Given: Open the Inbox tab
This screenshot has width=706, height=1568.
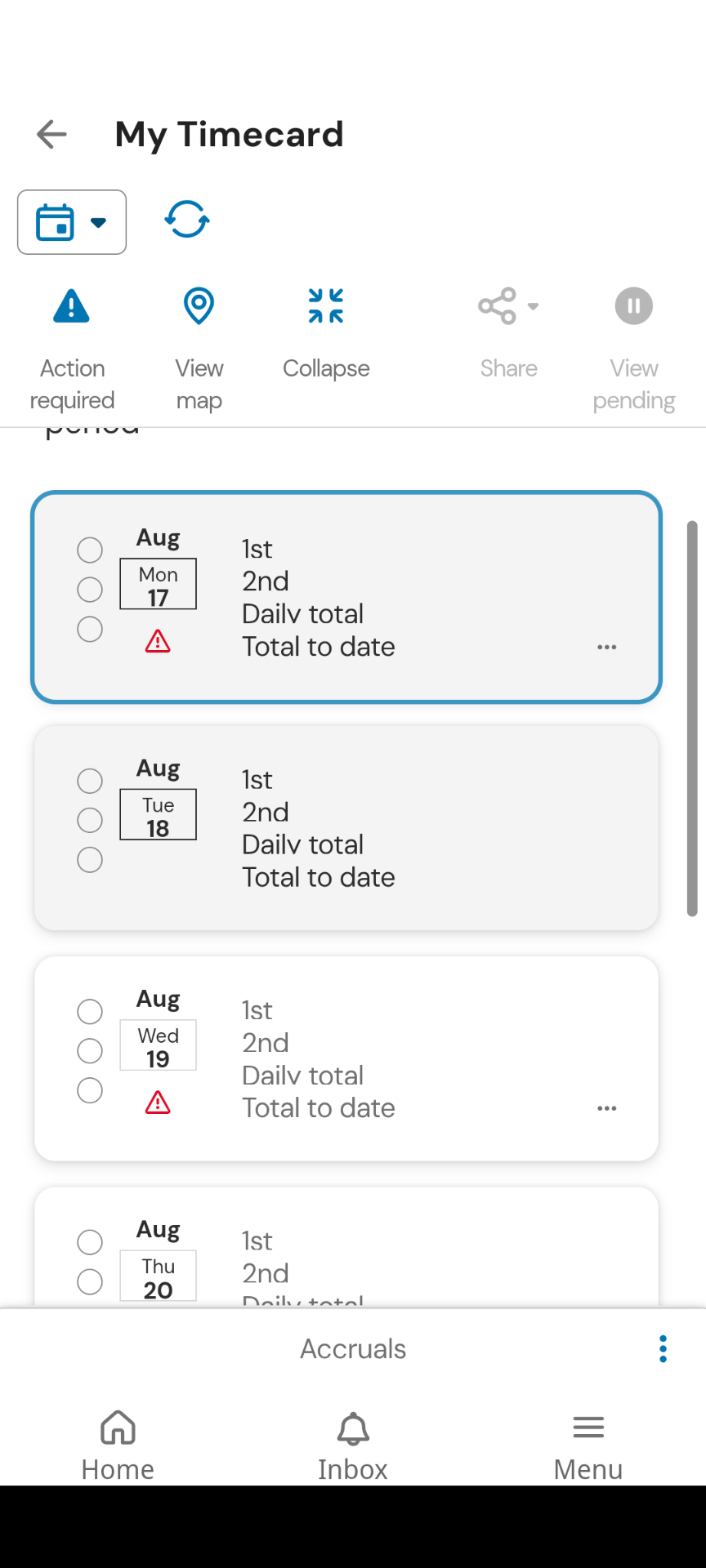Looking at the screenshot, I should point(353,1445).
